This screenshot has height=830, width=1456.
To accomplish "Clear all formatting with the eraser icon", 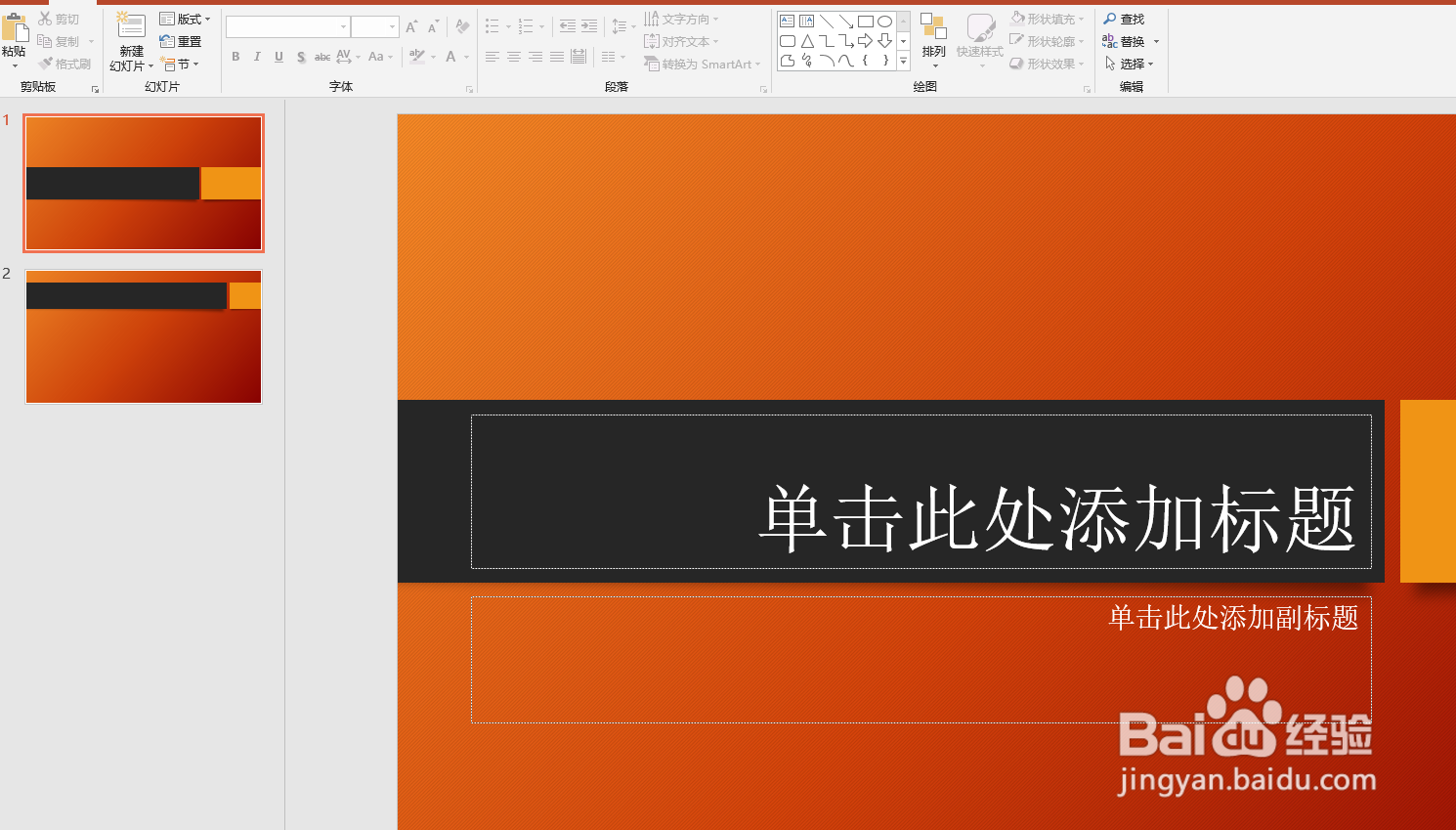I will pyautogui.click(x=461, y=26).
